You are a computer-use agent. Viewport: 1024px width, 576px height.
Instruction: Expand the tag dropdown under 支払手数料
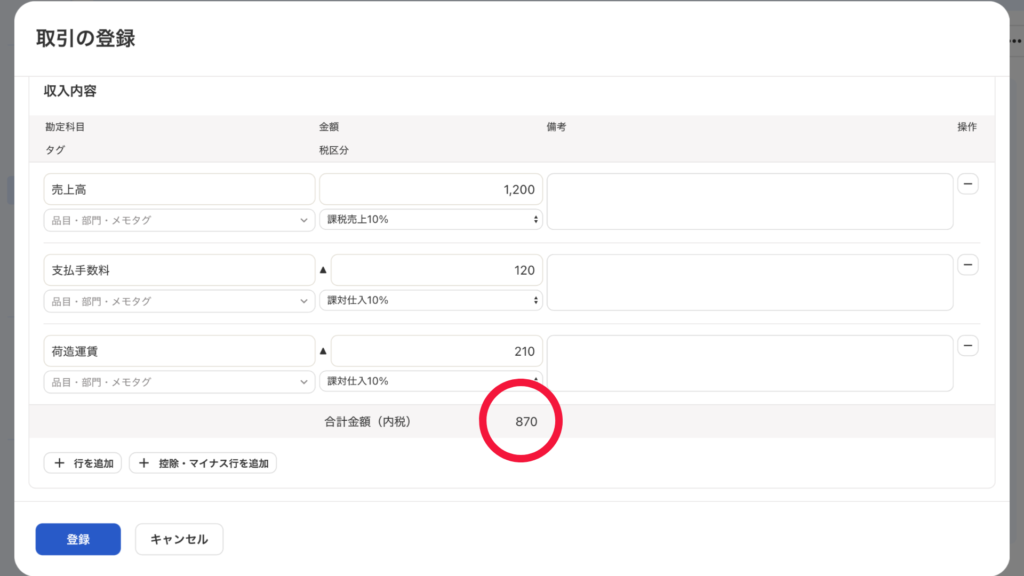[x=180, y=301]
